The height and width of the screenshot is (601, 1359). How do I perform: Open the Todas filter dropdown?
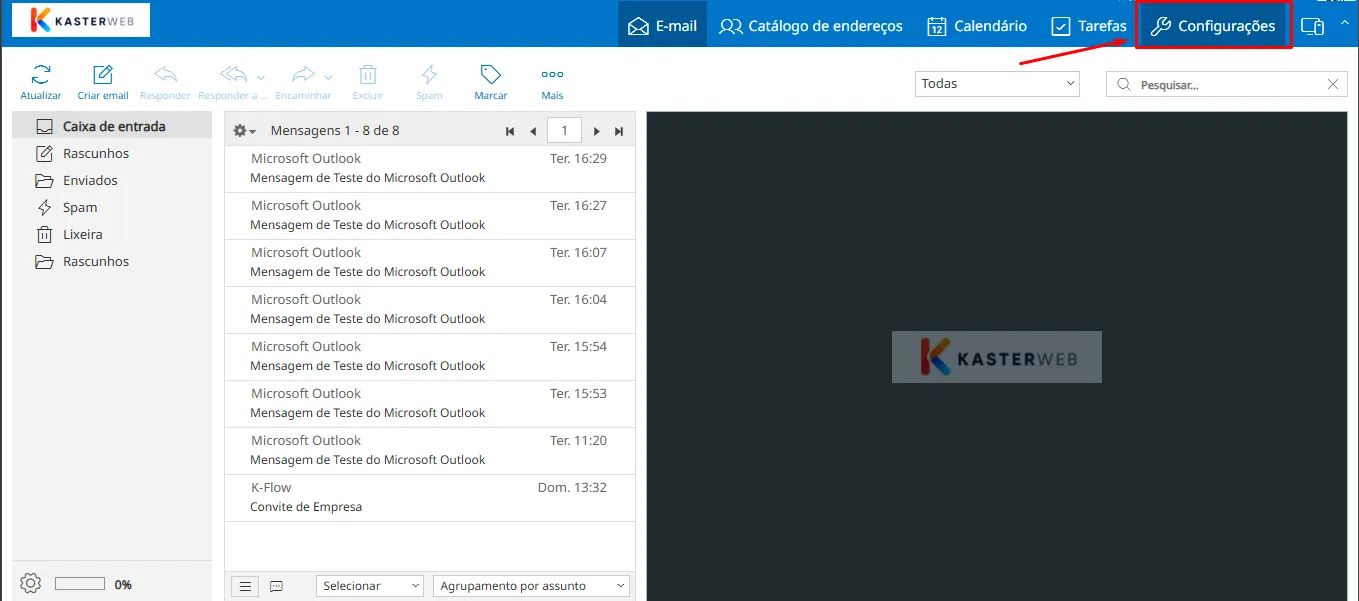tap(997, 84)
